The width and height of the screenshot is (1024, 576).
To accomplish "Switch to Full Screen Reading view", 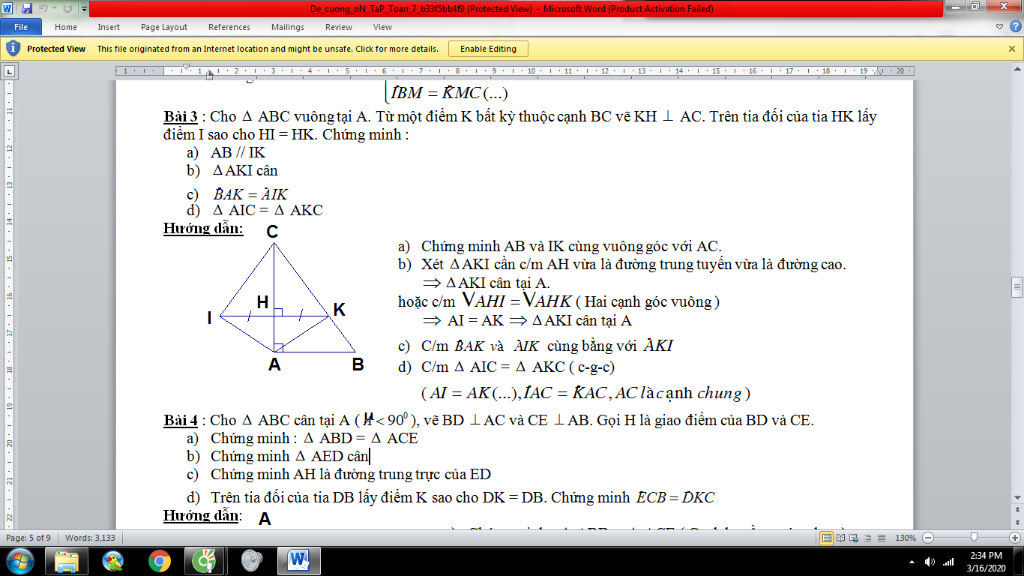I will [x=840, y=538].
